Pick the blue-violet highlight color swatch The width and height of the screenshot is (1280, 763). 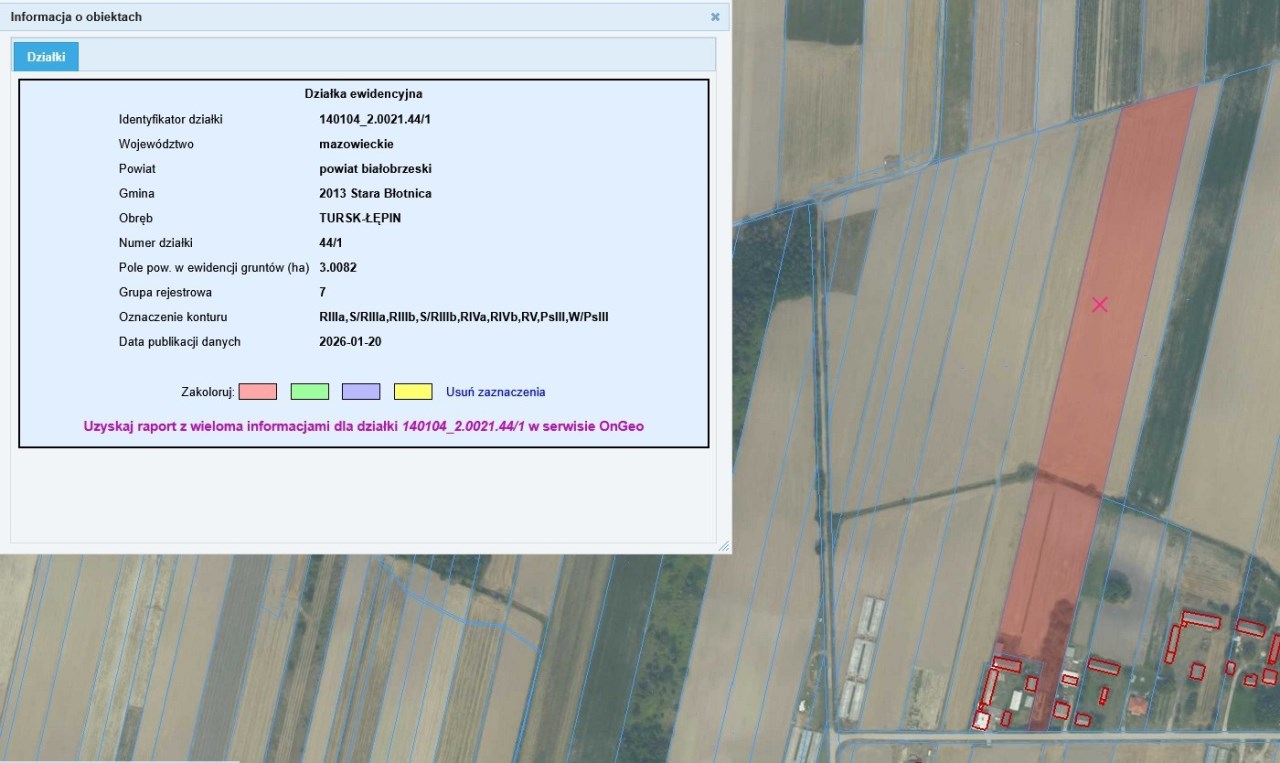(361, 392)
